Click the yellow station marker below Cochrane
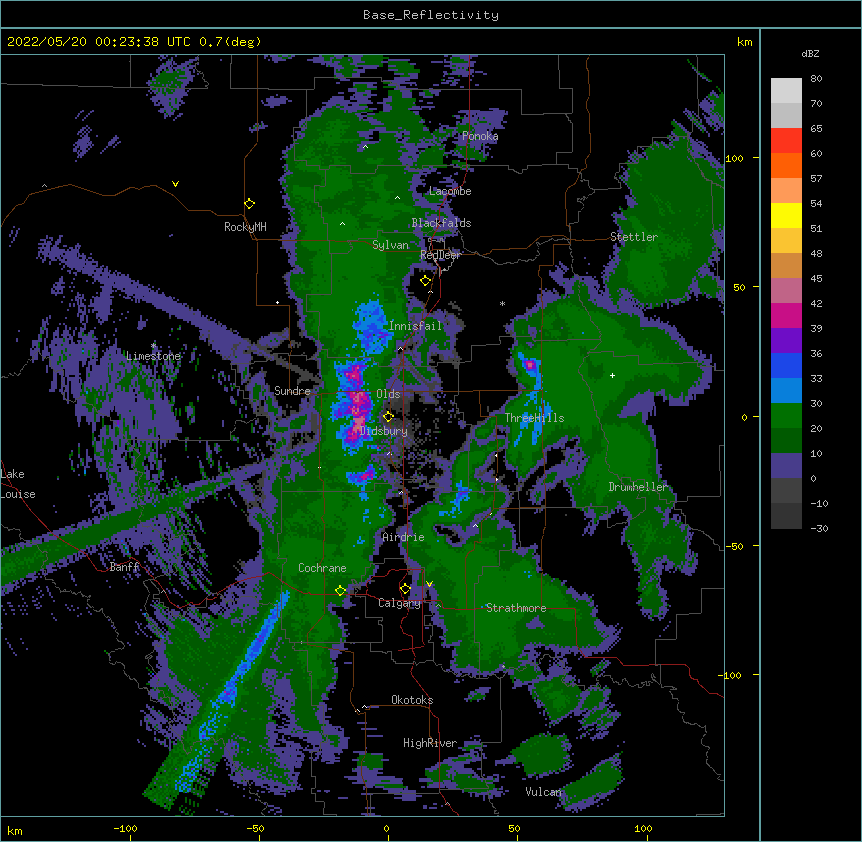862x842 pixels. click(340, 591)
